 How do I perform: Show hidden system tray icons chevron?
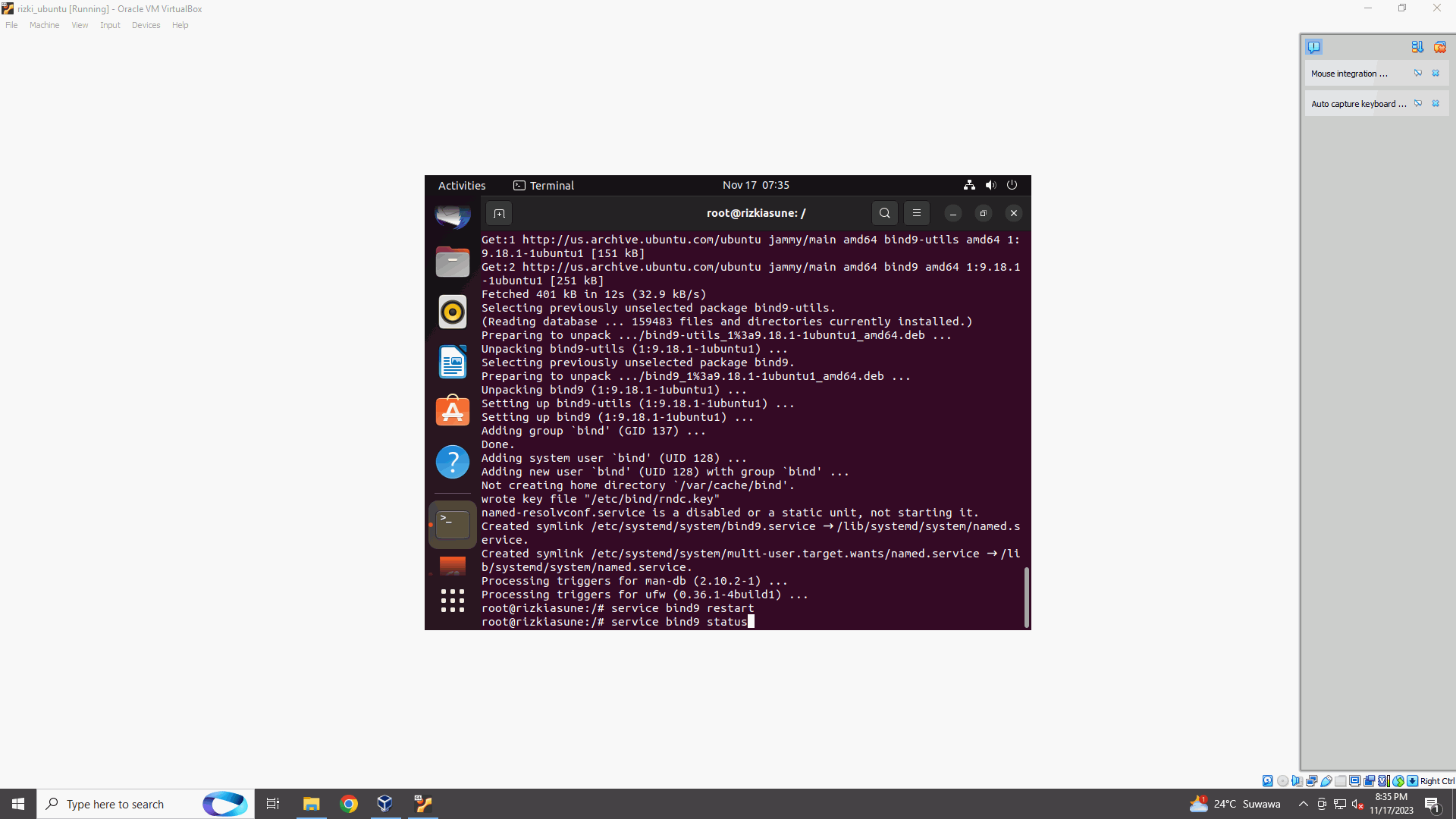click(1303, 804)
